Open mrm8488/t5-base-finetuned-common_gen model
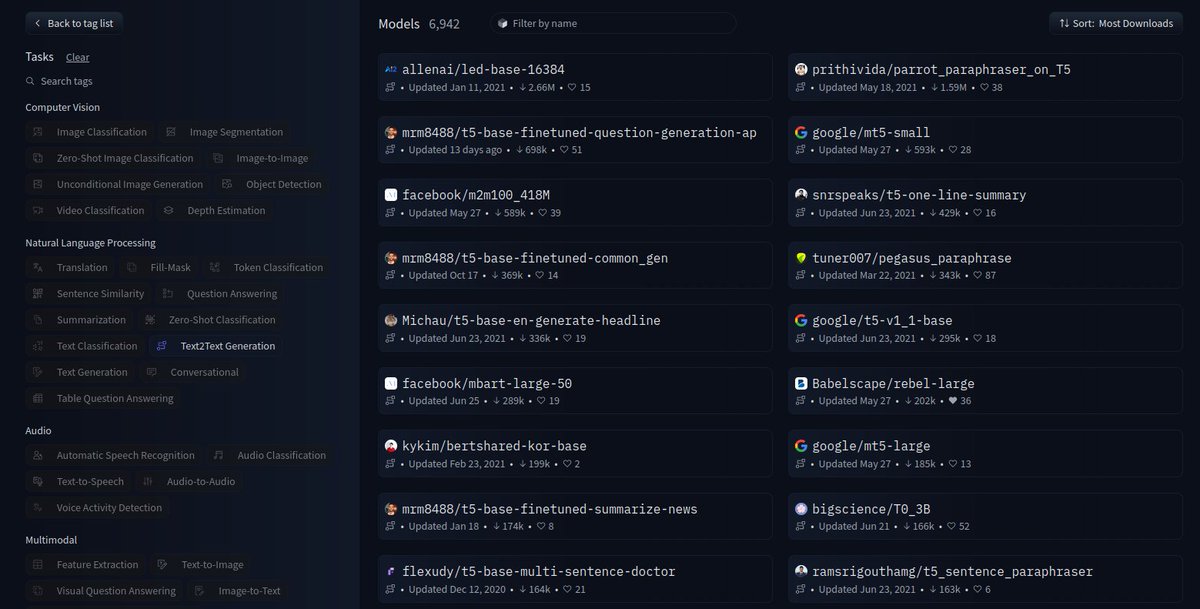Screen dimensions: 1200x609 [x=576, y=266]
